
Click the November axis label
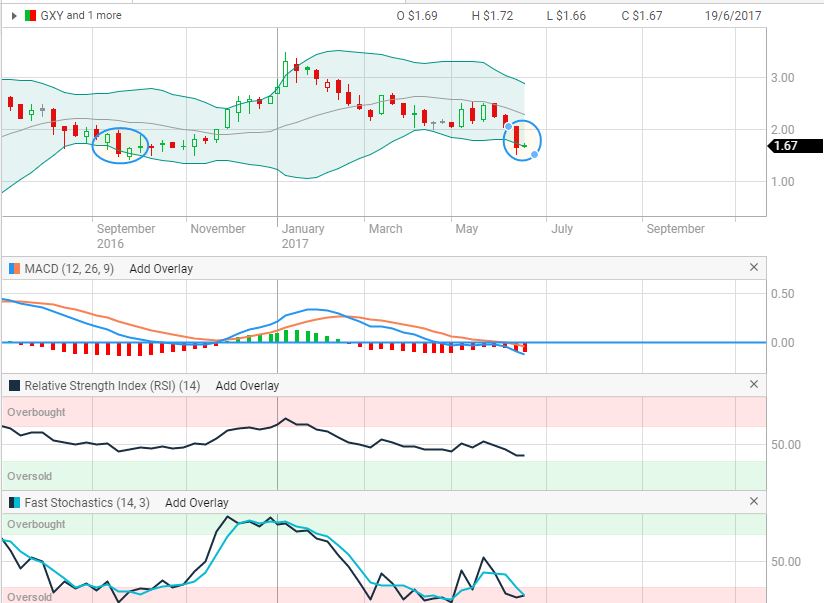(x=218, y=229)
